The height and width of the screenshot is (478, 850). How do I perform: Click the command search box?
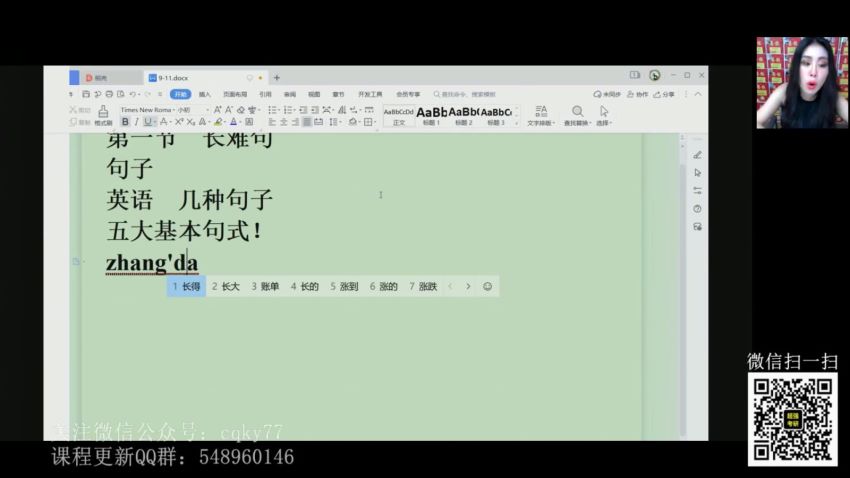[466, 94]
